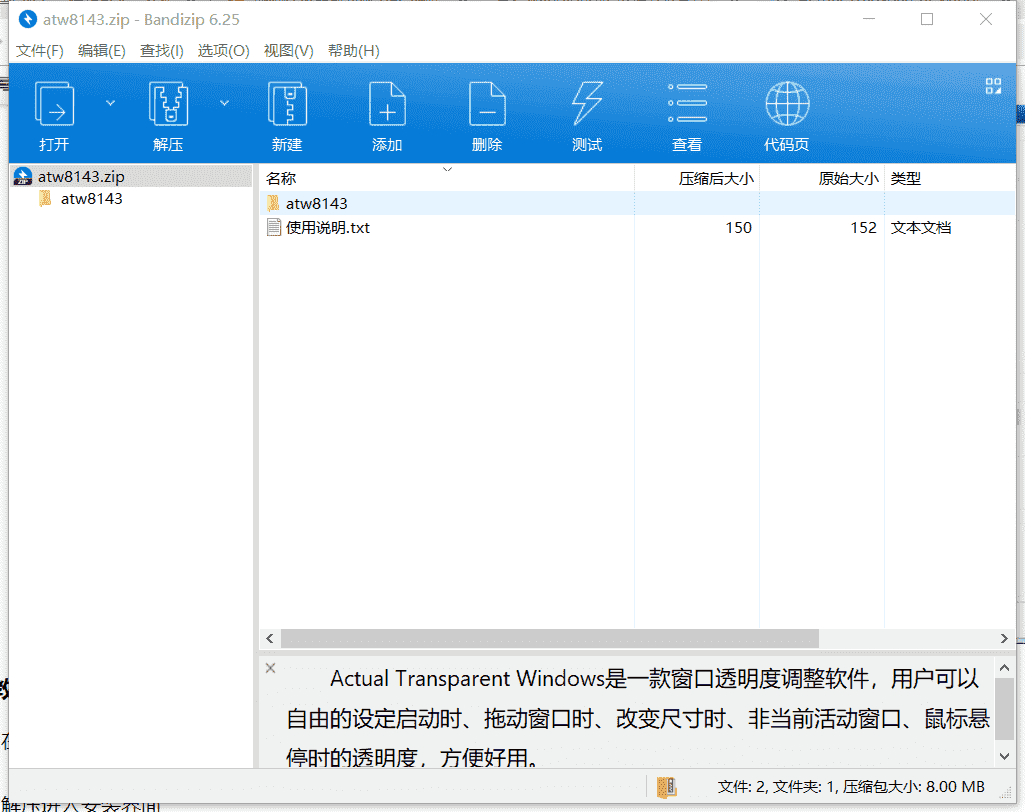Click original size value 152
1025x812 pixels.
863,228
